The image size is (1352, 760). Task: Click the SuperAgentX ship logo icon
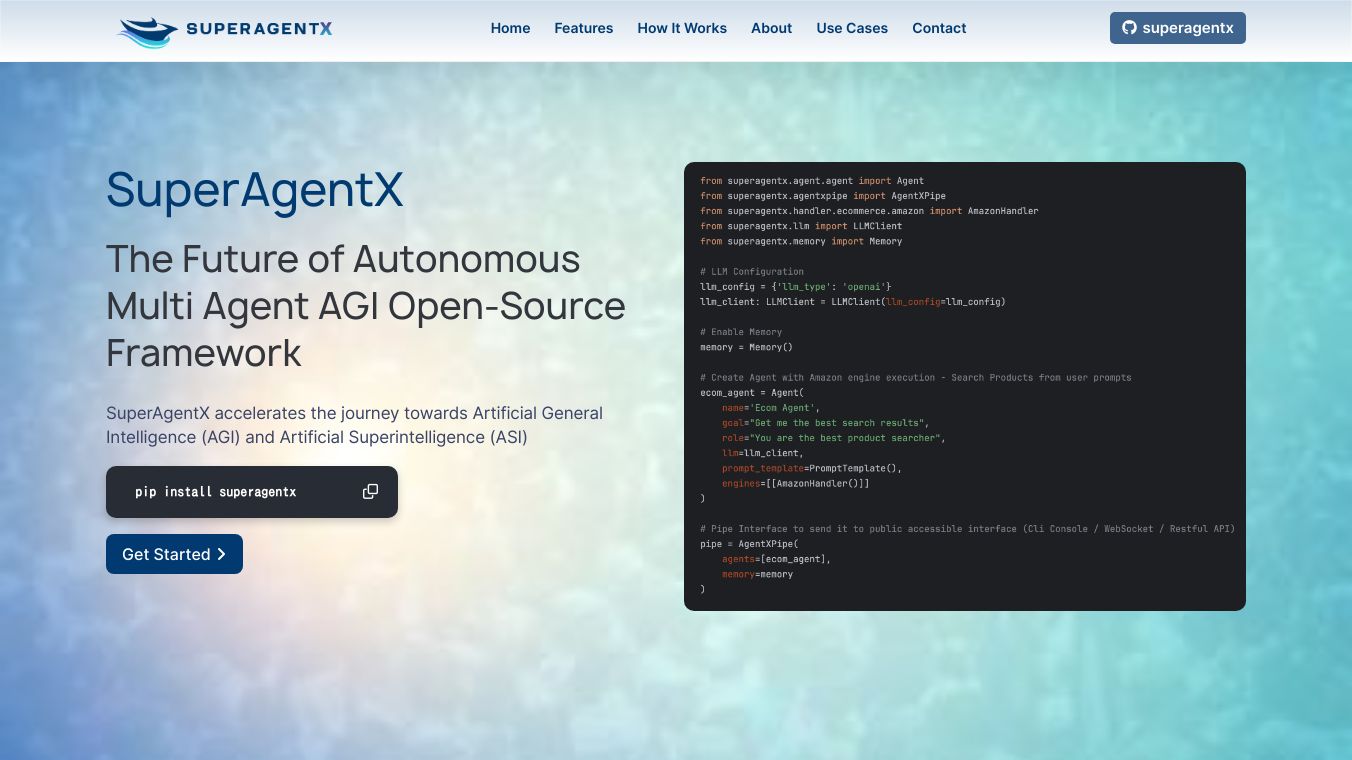tap(147, 31)
